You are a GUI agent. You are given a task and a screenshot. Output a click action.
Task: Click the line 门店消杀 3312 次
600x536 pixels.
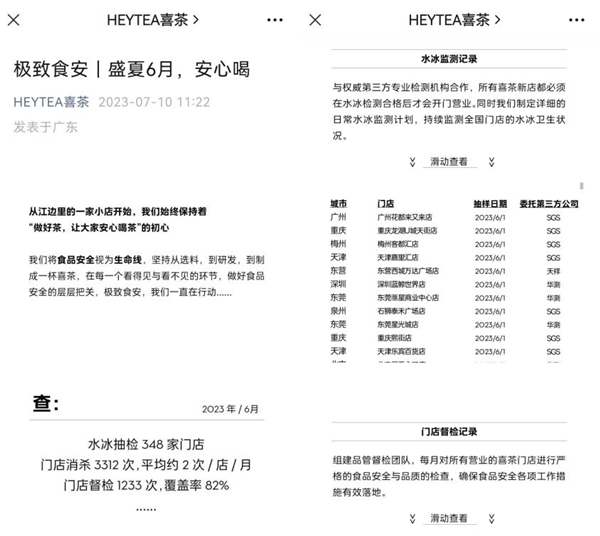click(x=146, y=465)
